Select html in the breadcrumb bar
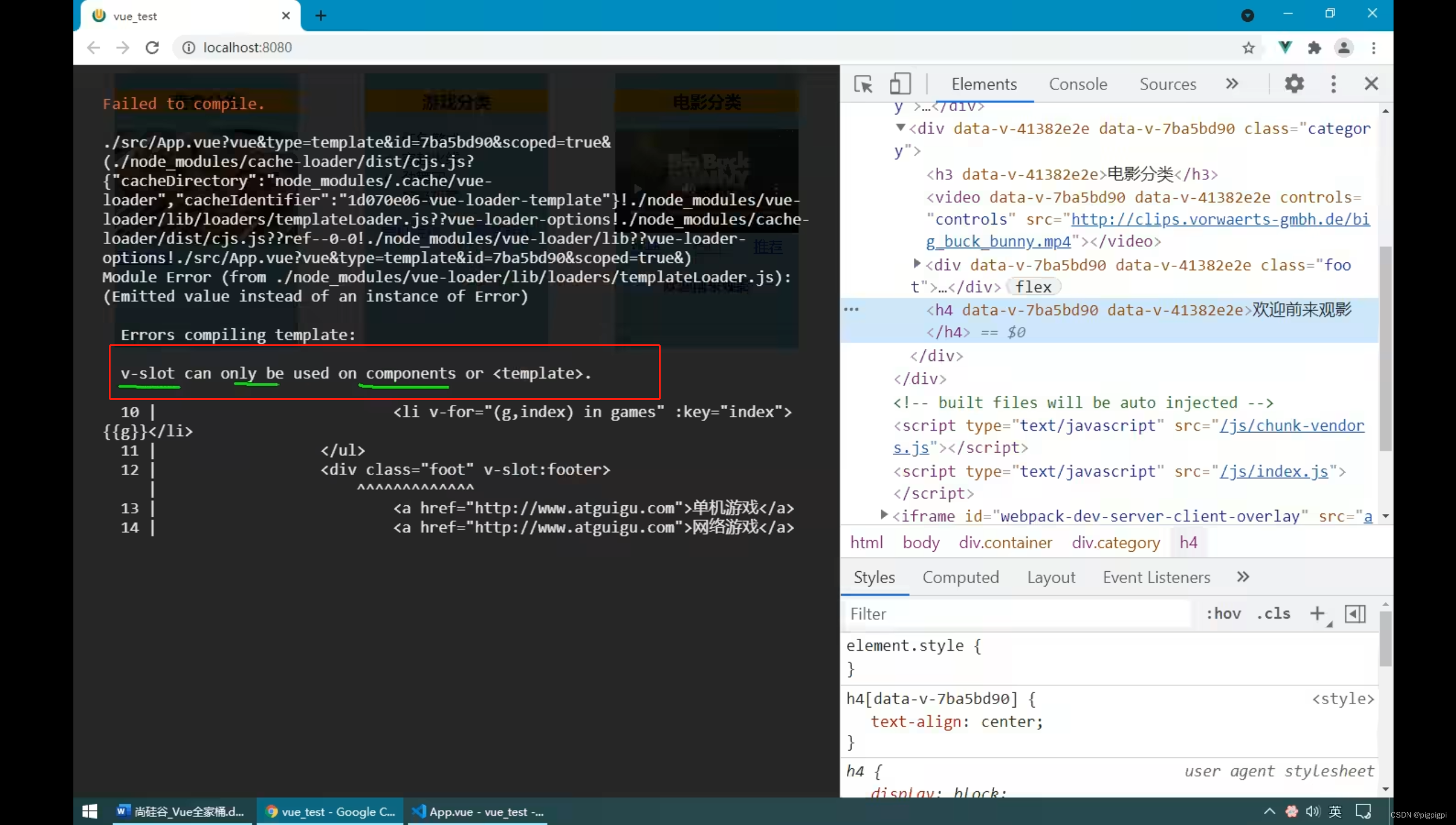The width and height of the screenshot is (1456, 825). (x=866, y=543)
